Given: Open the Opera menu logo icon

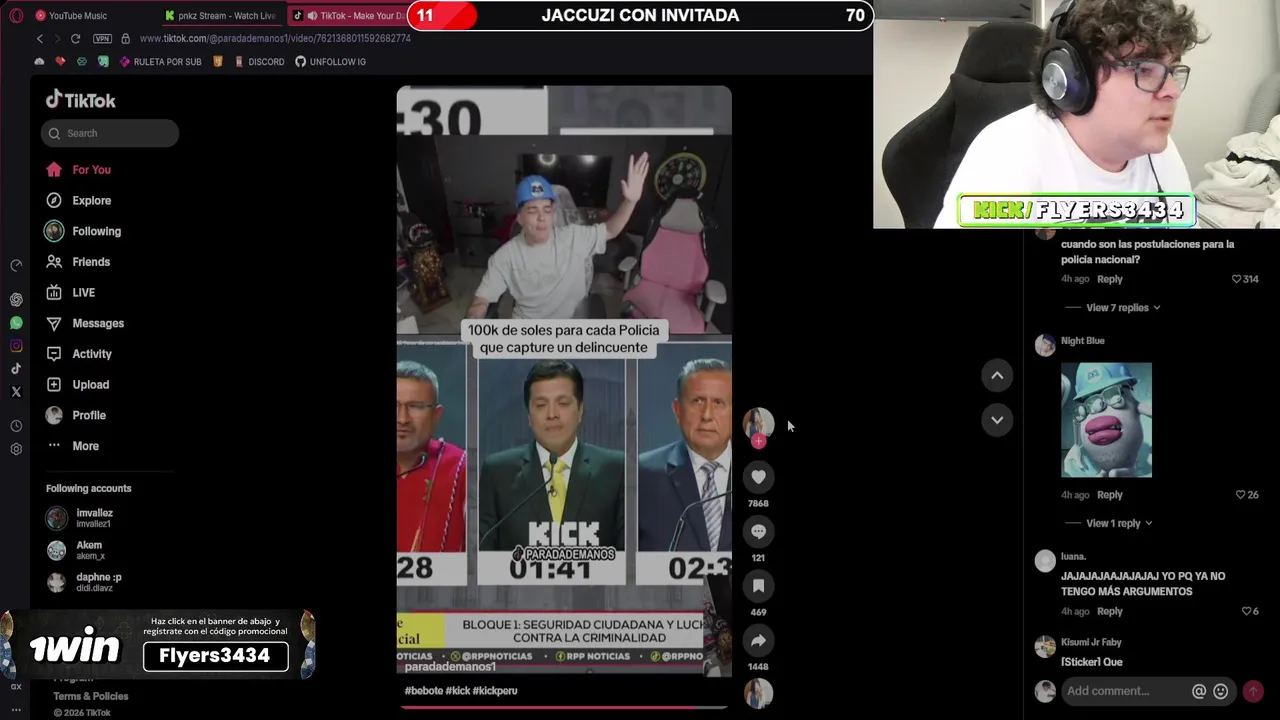Looking at the screenshot, I should coord(16,15).
